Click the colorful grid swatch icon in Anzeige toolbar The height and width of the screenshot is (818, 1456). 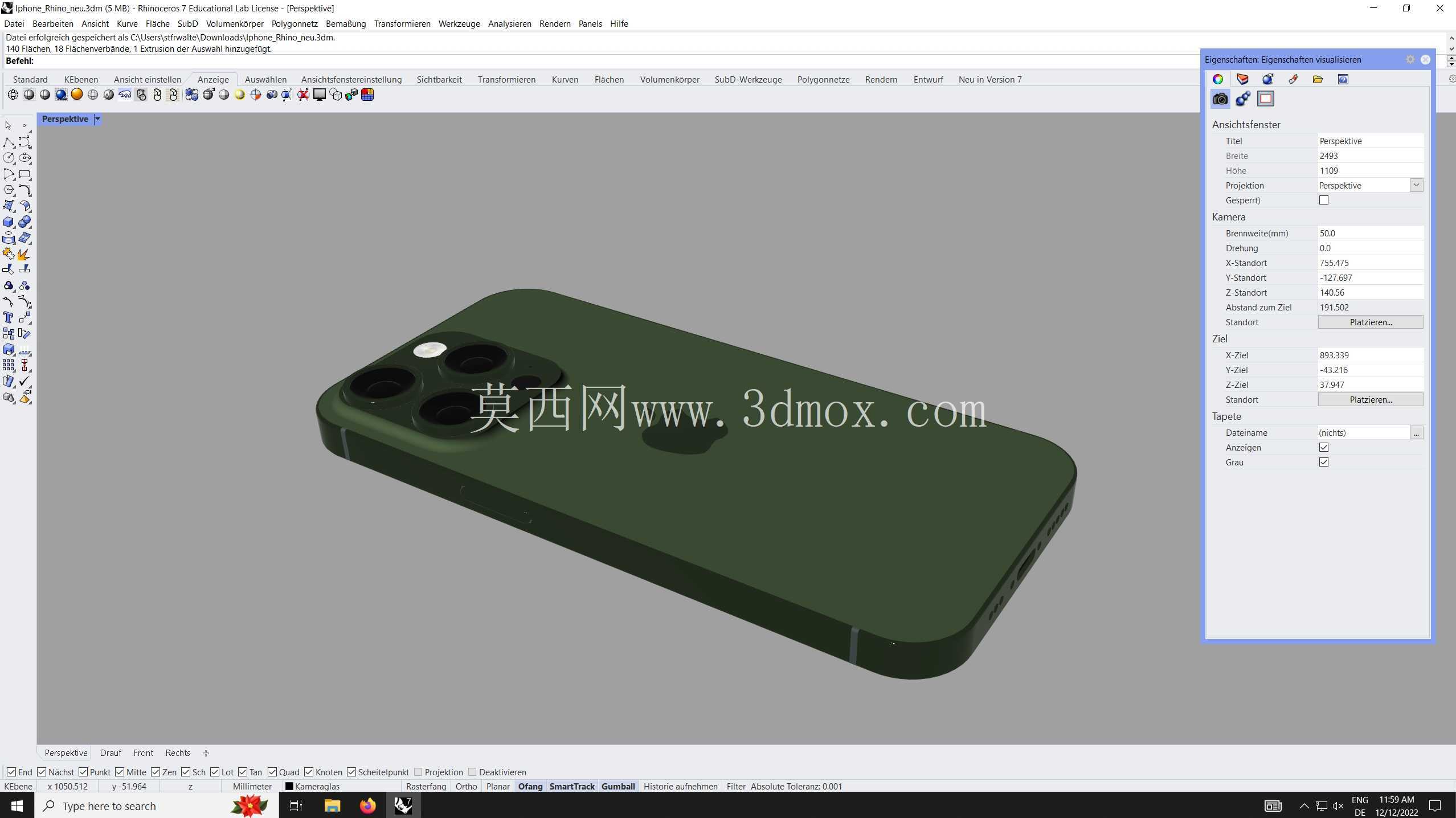[x=367, y=95]
